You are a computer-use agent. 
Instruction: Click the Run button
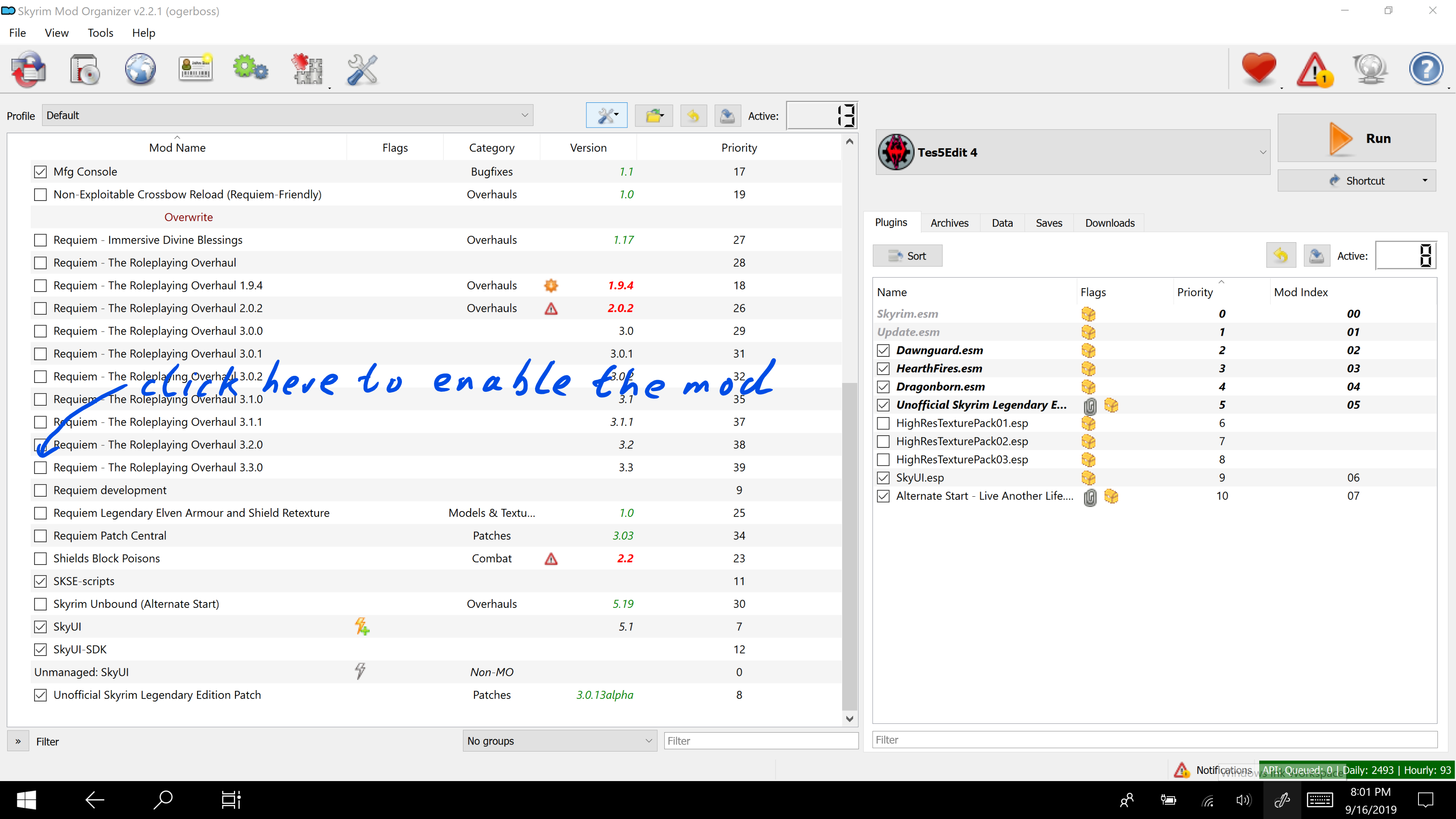tap(1357, 139)
